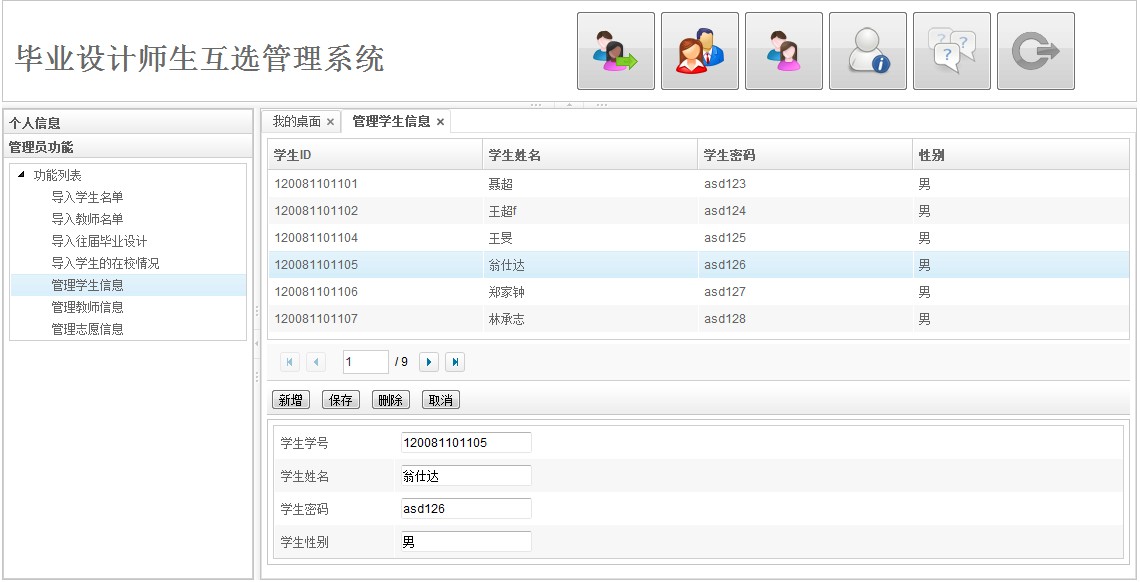Click the name cell 林承志
Image resolution: width=1140 pixels, height=582 pixels.
tap(507, 319)
